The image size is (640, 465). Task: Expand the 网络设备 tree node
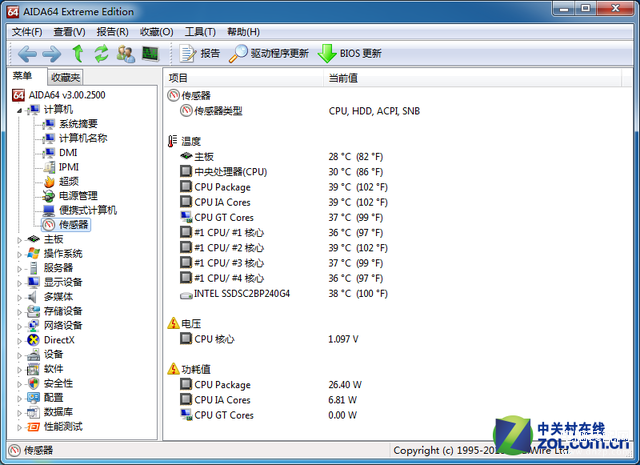[x=19, y=326]
